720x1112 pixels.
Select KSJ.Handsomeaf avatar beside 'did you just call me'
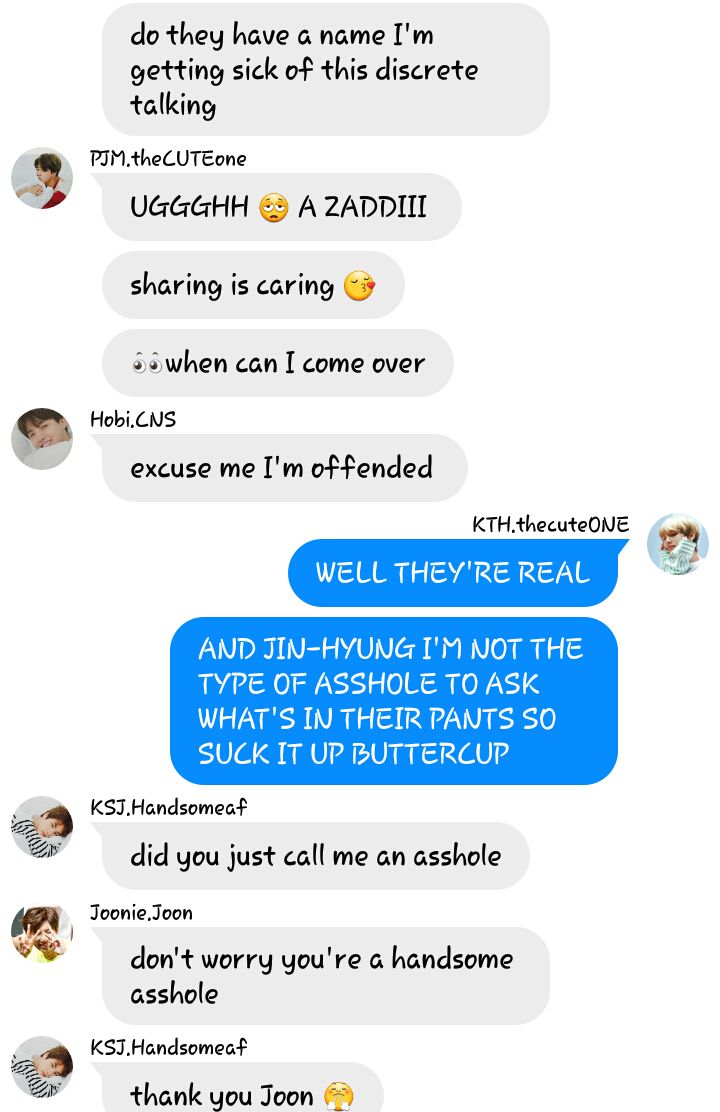tap(42, 827)
